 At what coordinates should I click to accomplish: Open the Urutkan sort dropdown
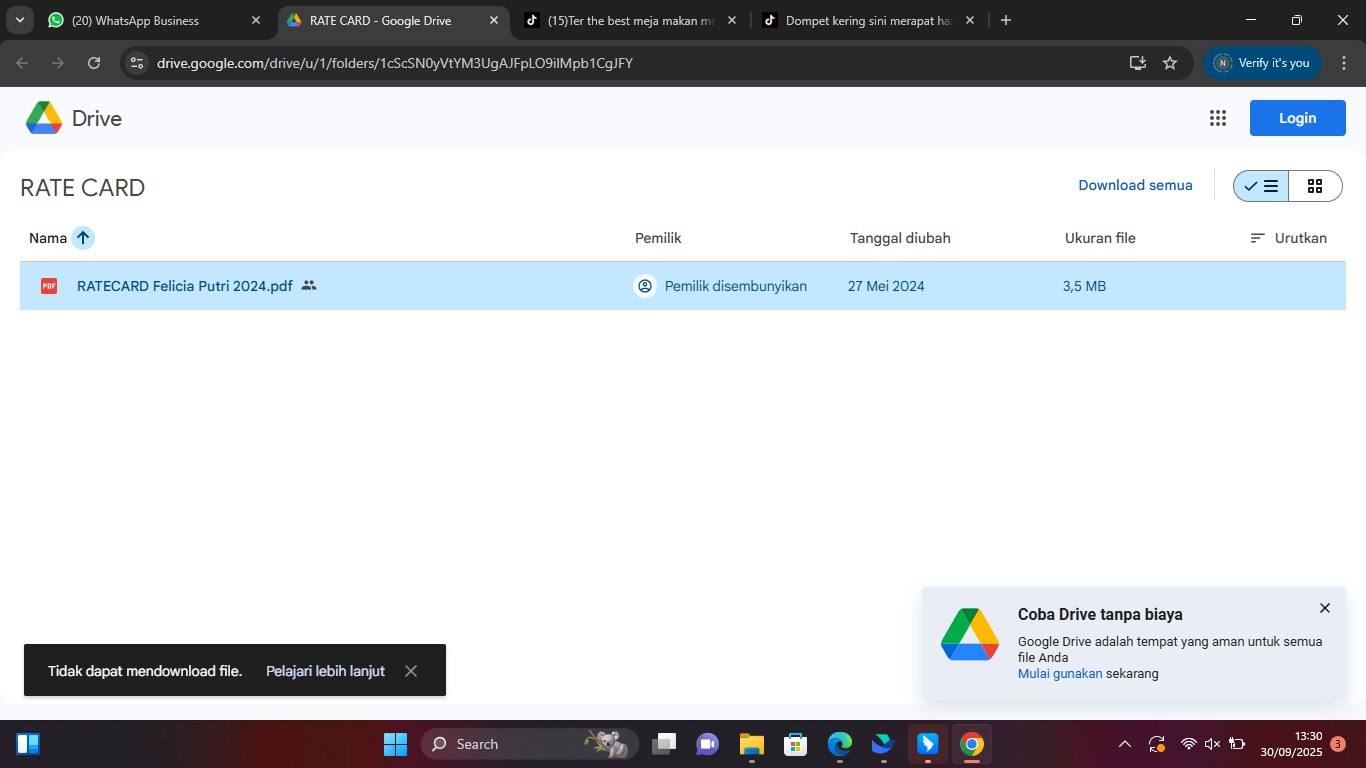pos(1289,238)
